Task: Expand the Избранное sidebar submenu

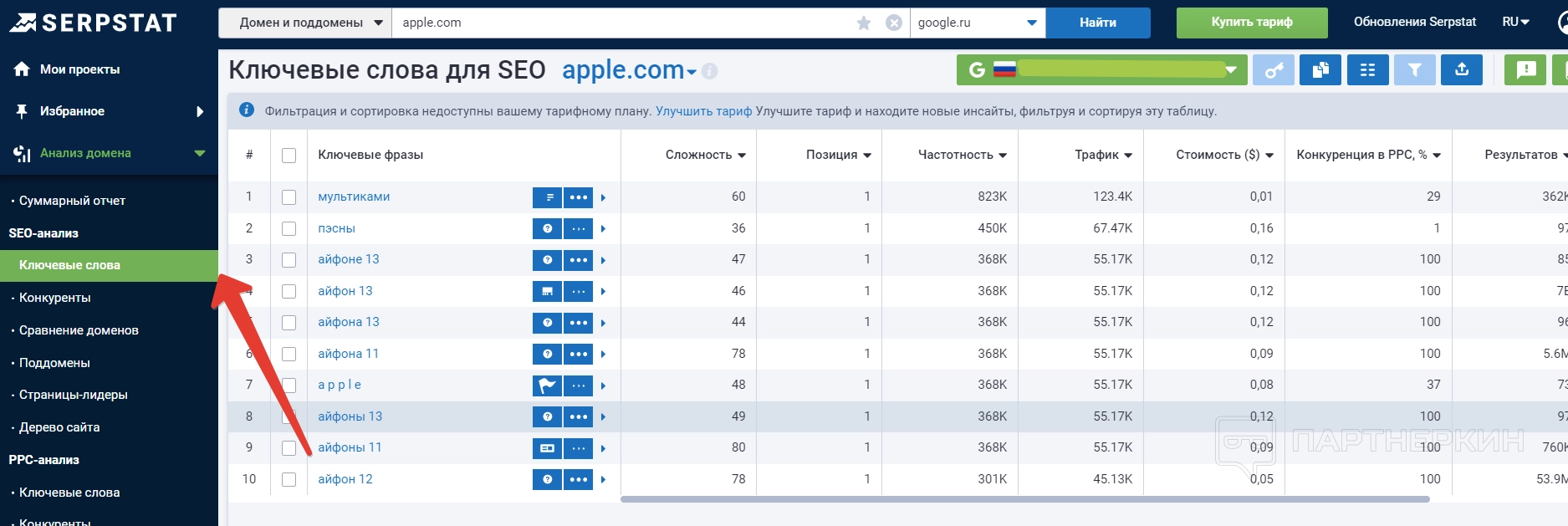Action: [x=200, y=111]
